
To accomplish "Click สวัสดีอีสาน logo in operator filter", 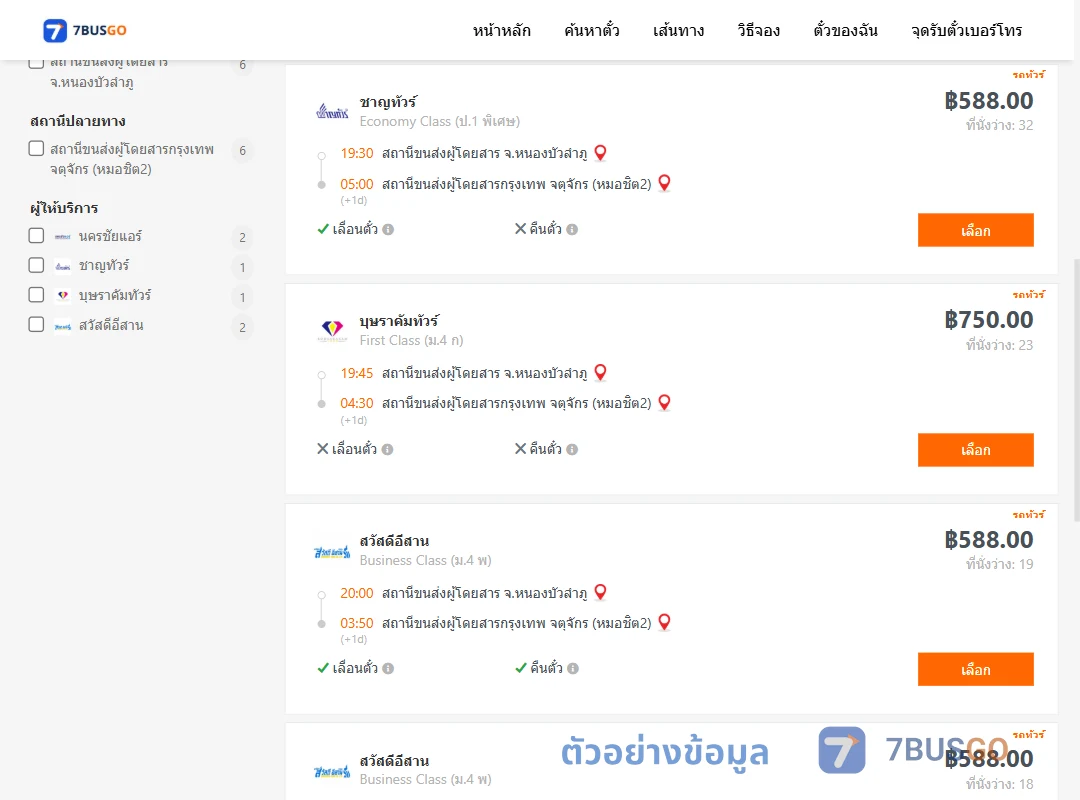I will point(63,327).
